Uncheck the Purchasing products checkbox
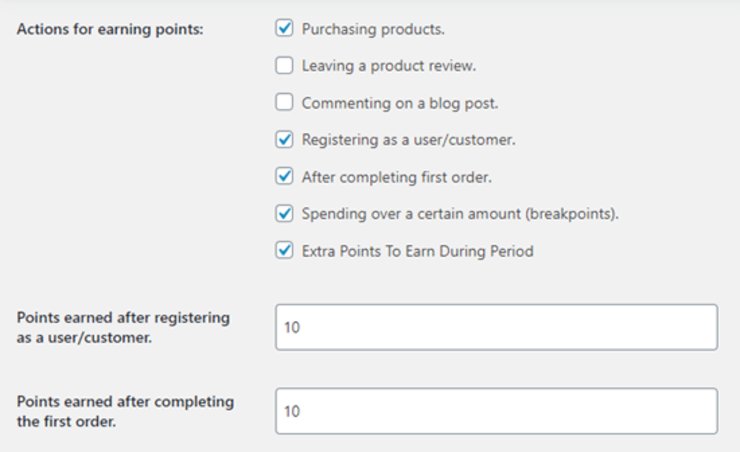 pyautogui.click(x=284, y=28)
